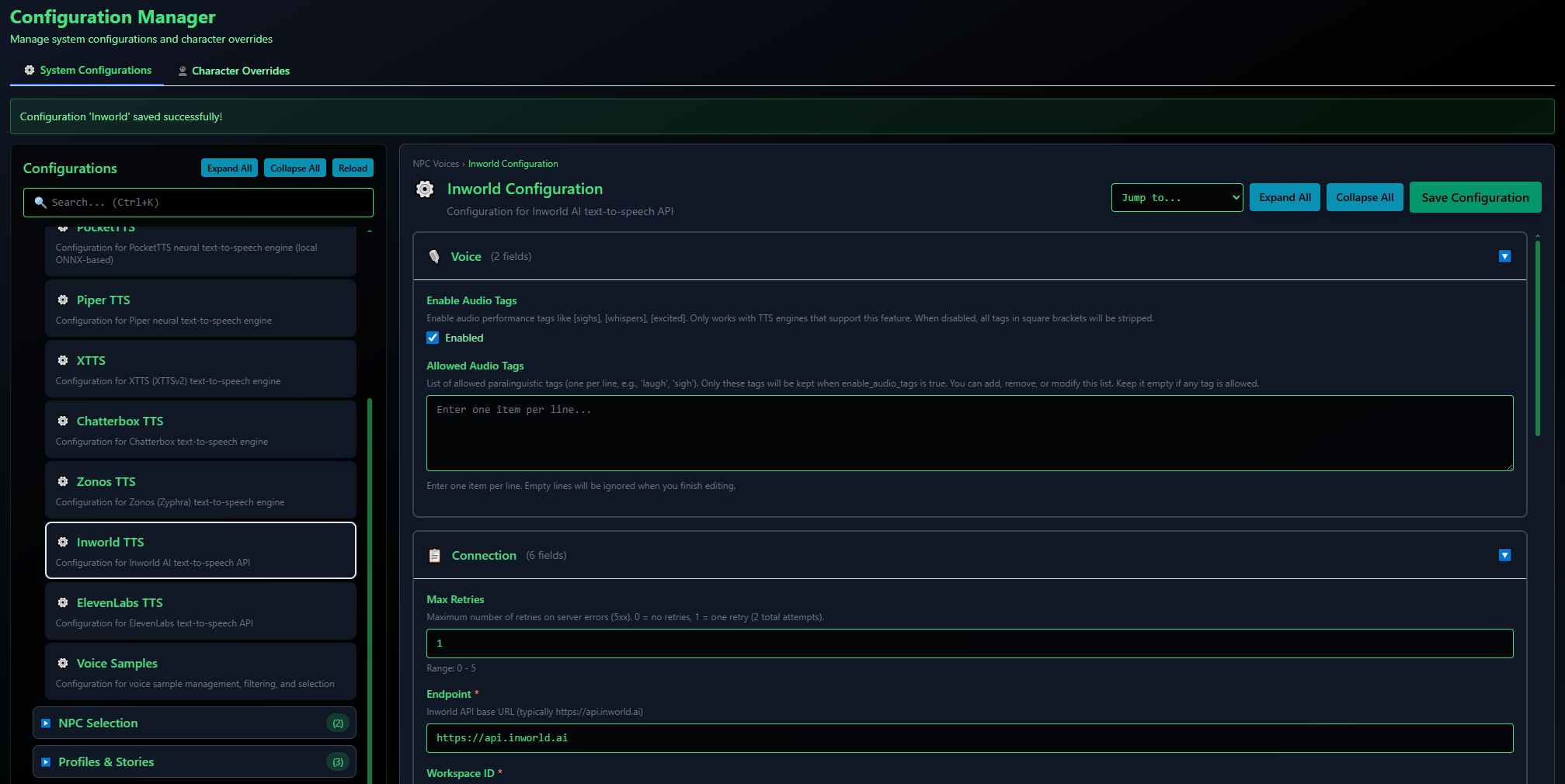Collapse the Voice section with its arrow toggle
This screenshot has width=1565, height=784.
point(1504,256)
